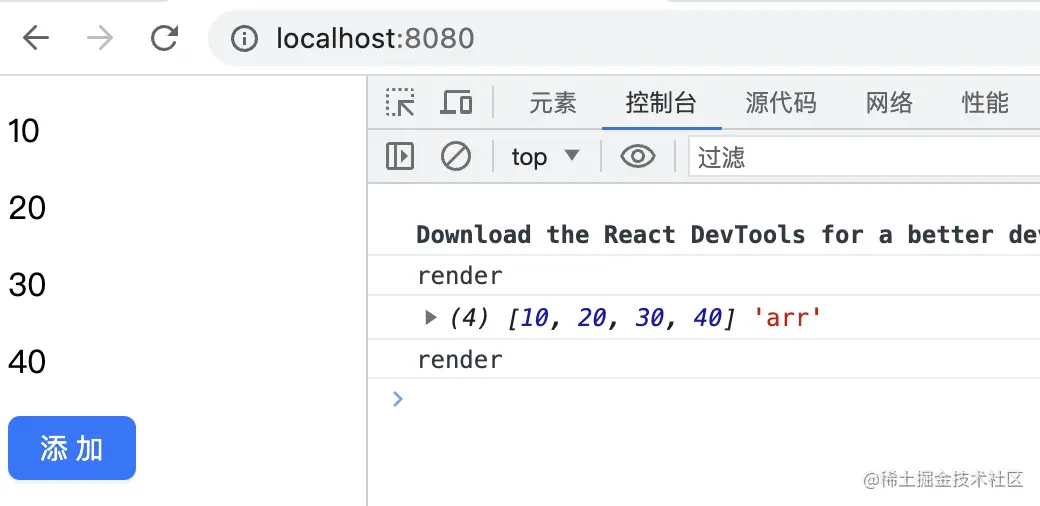Image resolution: width=1040 pixels, height=506 pixels.
Task: Open the top context dropdown
Action: pos(545,157)
